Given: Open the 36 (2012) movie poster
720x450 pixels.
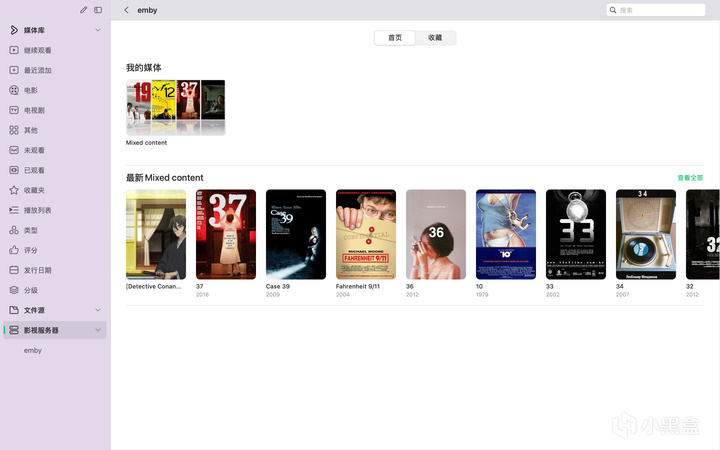Looking at the screenshot, I should (x=436, y=234).
